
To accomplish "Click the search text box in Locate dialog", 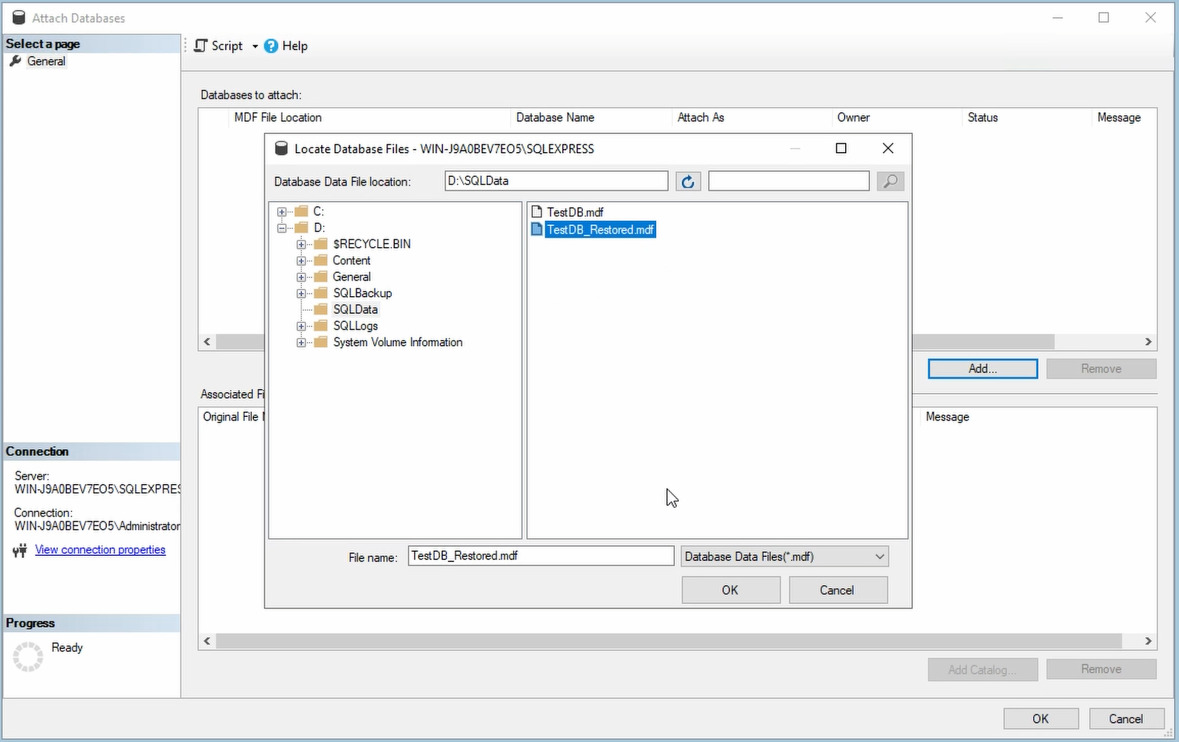I will pyautogui.click(x=789, y=181).
